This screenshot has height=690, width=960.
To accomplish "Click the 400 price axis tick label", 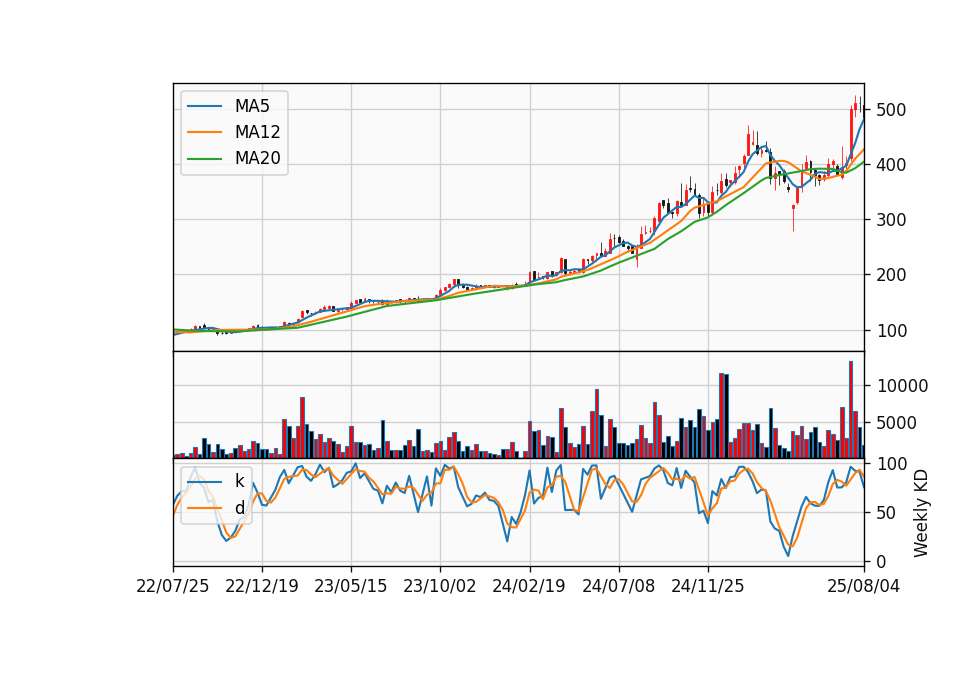I will pos(891,165).
